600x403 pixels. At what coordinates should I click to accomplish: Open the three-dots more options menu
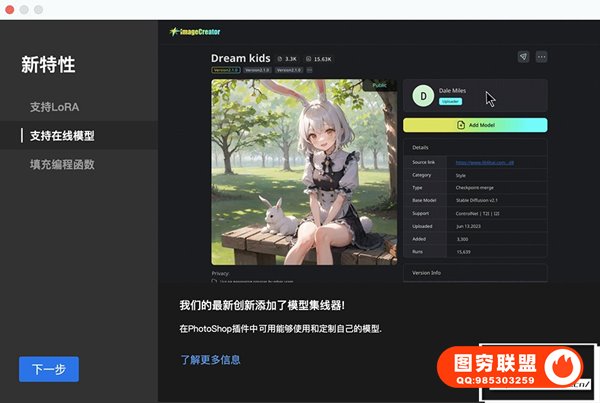pyautogui.click(x=542, y=56)
